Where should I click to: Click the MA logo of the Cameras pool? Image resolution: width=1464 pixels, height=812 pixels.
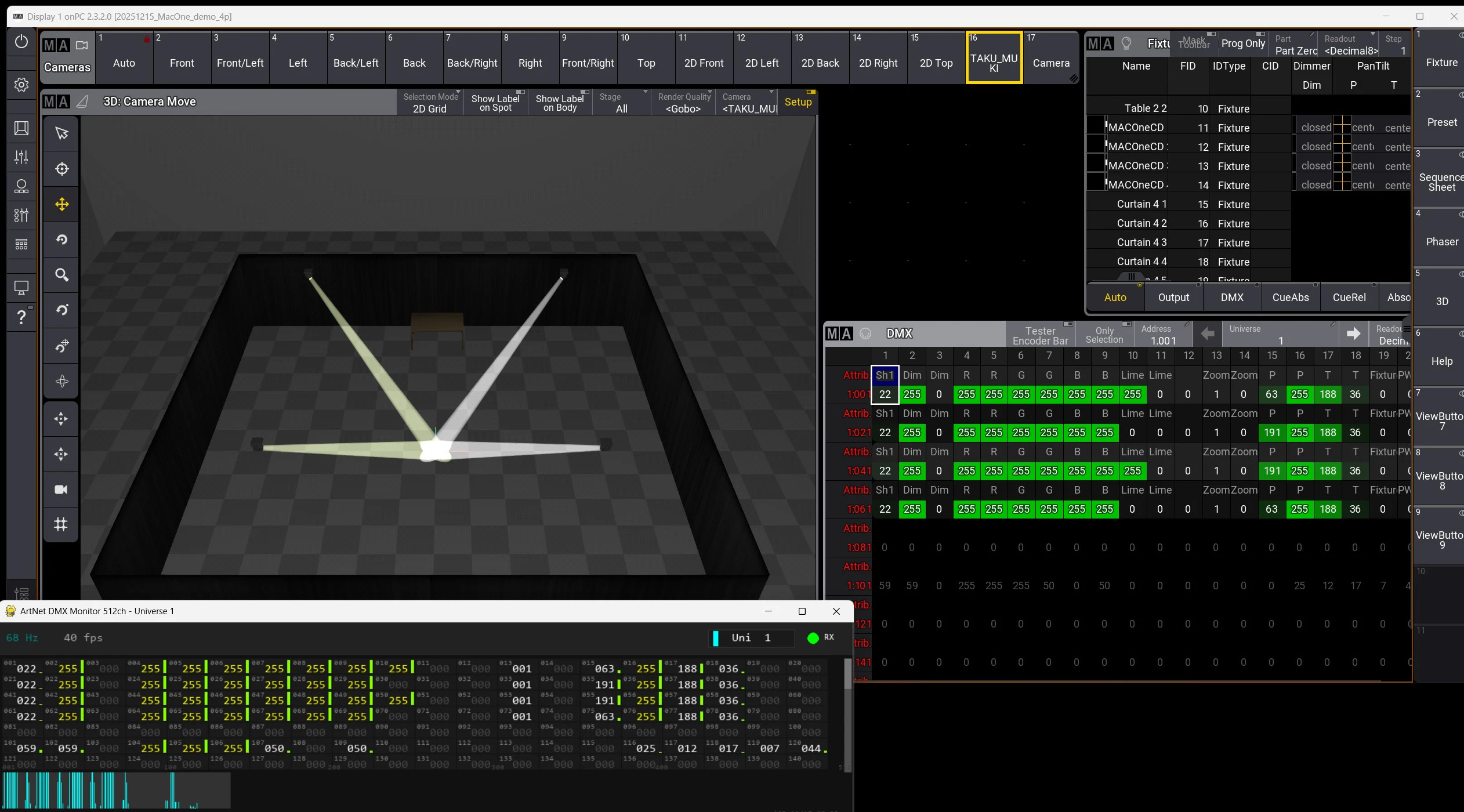click(56, 45)
